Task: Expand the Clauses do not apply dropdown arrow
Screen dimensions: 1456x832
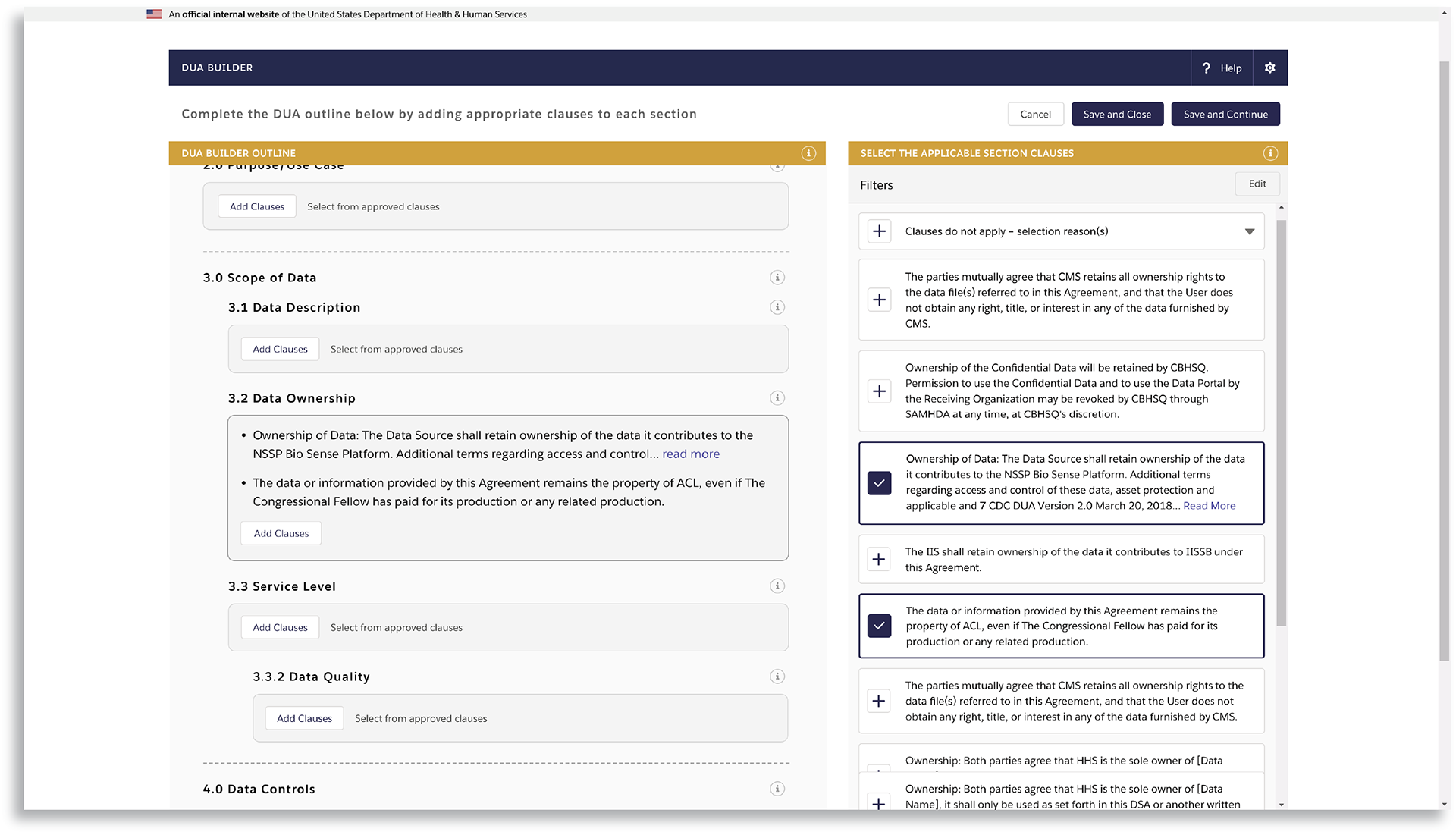Action: tap(1249, 231)
